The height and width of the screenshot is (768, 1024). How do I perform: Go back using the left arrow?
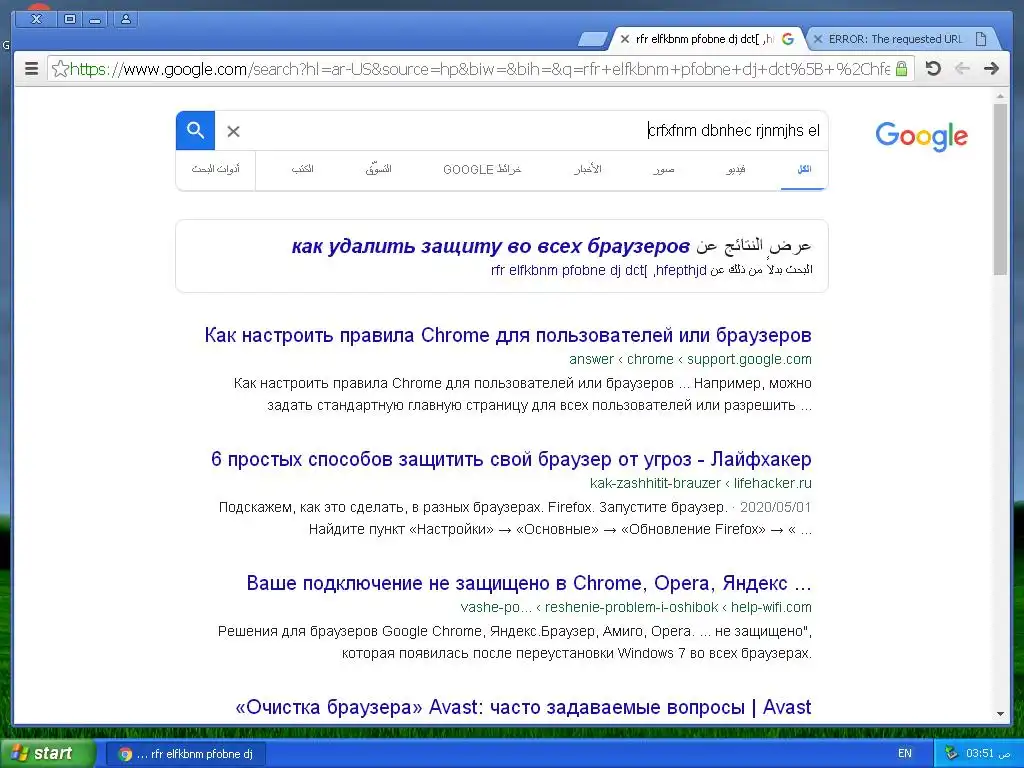(x=961, y=68)
